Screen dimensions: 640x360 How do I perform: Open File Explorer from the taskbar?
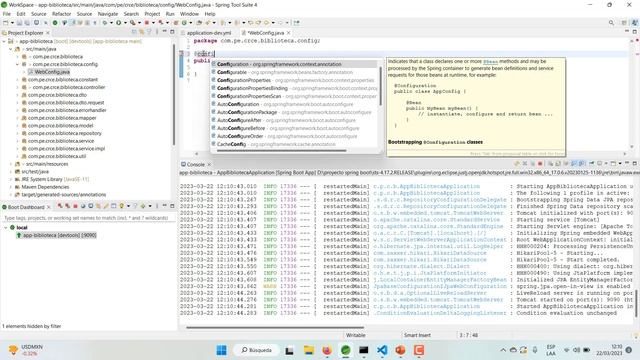[309, 350]
